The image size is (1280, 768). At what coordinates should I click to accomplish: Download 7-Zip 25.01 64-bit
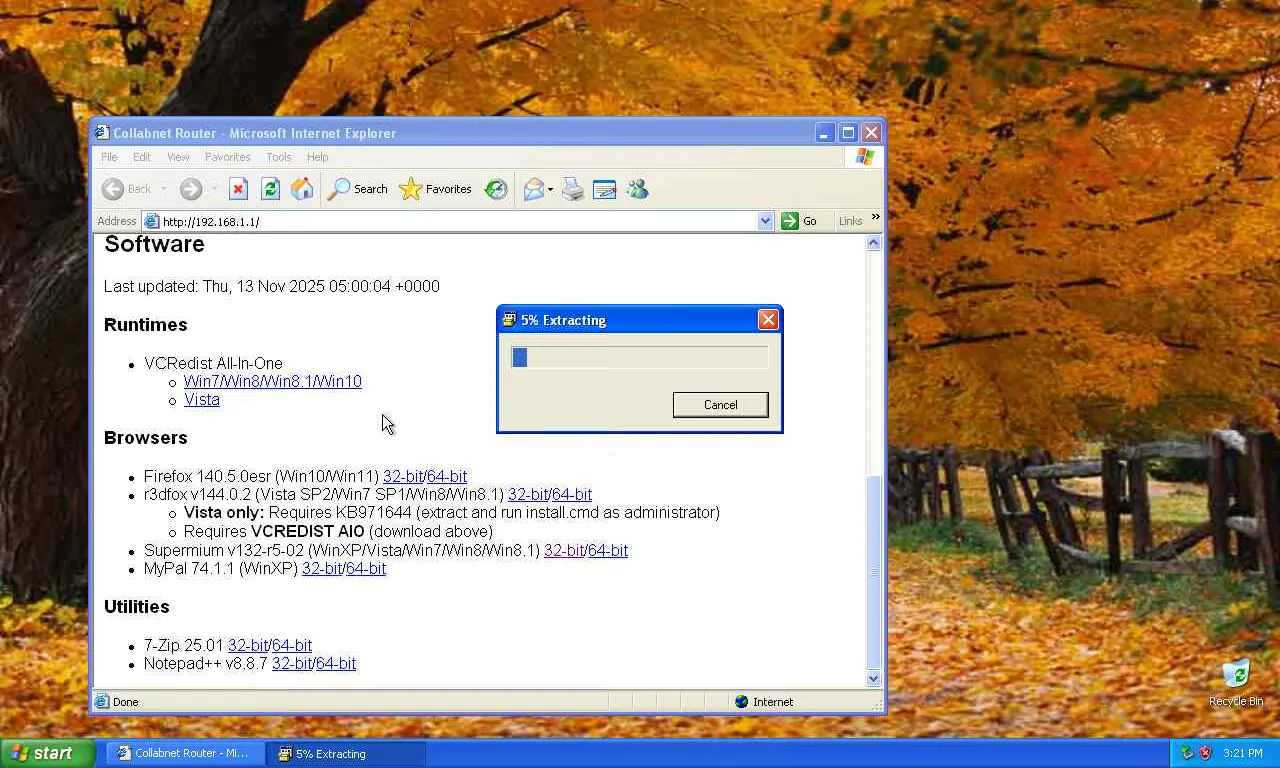click(x=292, y=645)
